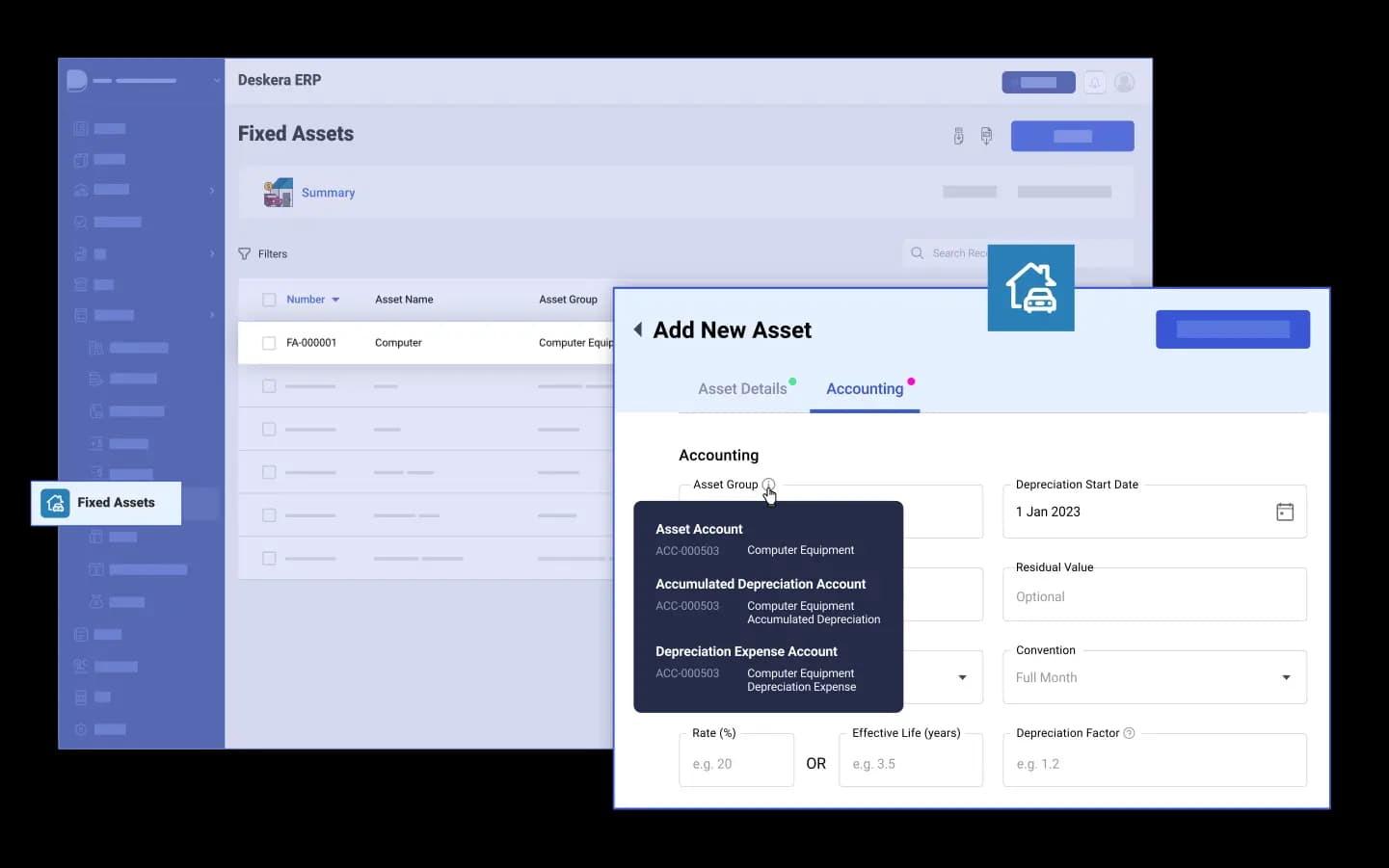The height and width of the screenshot is (868, 1389).
Task: Switch to the Asset Details tab
Action: tap(742, 388)
